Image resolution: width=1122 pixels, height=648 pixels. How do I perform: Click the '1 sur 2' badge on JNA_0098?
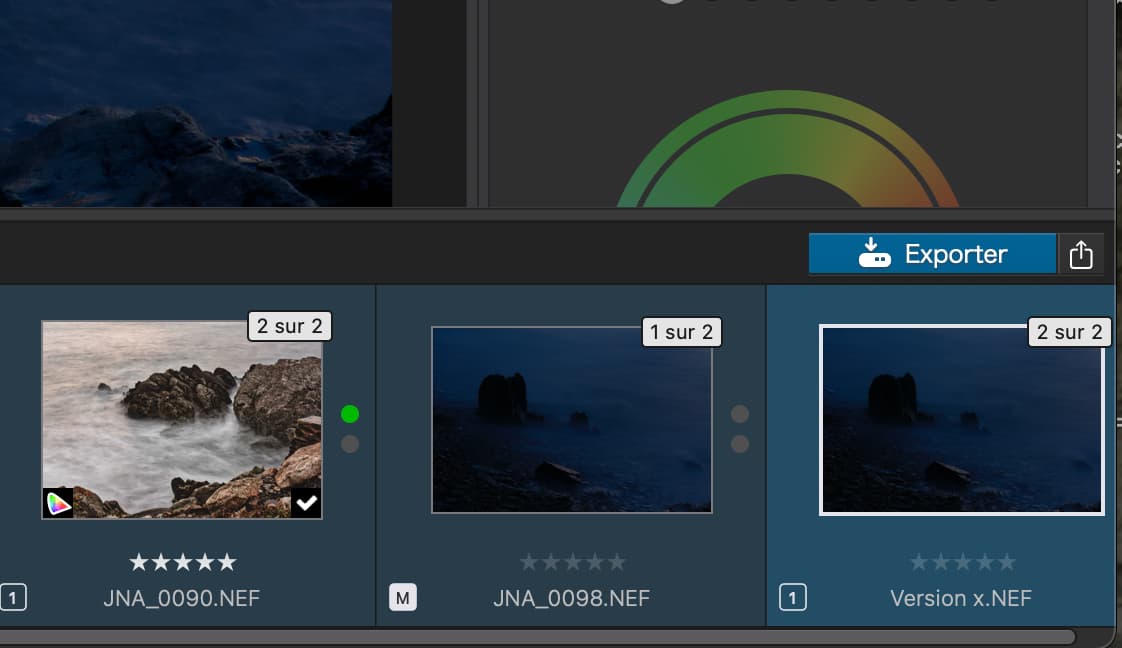click(x=680, y=332)
